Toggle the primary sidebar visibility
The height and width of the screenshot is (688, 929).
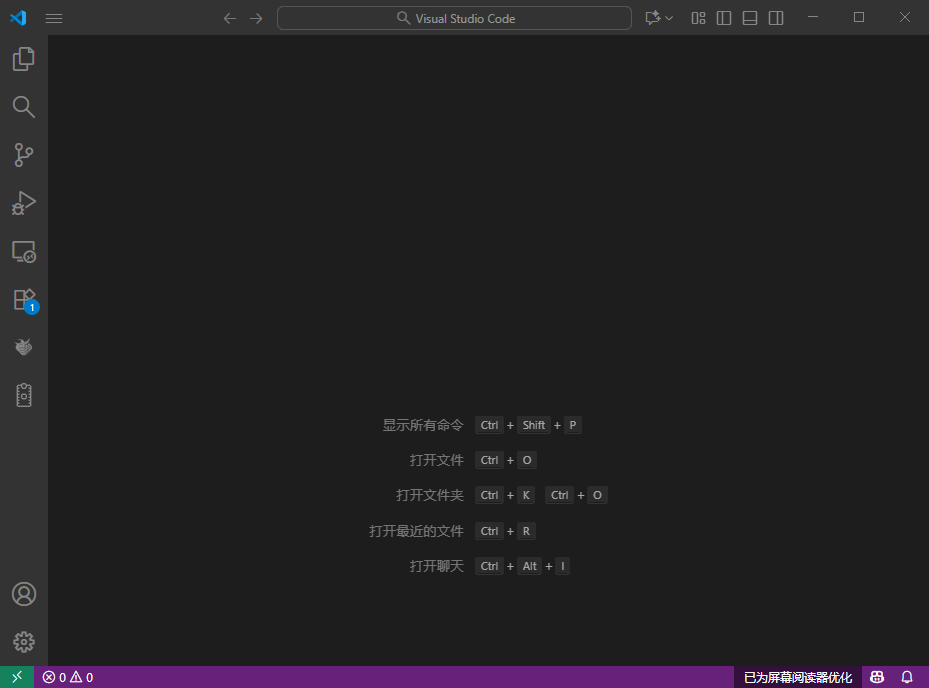pyautogui.click(x=723, y=17)
